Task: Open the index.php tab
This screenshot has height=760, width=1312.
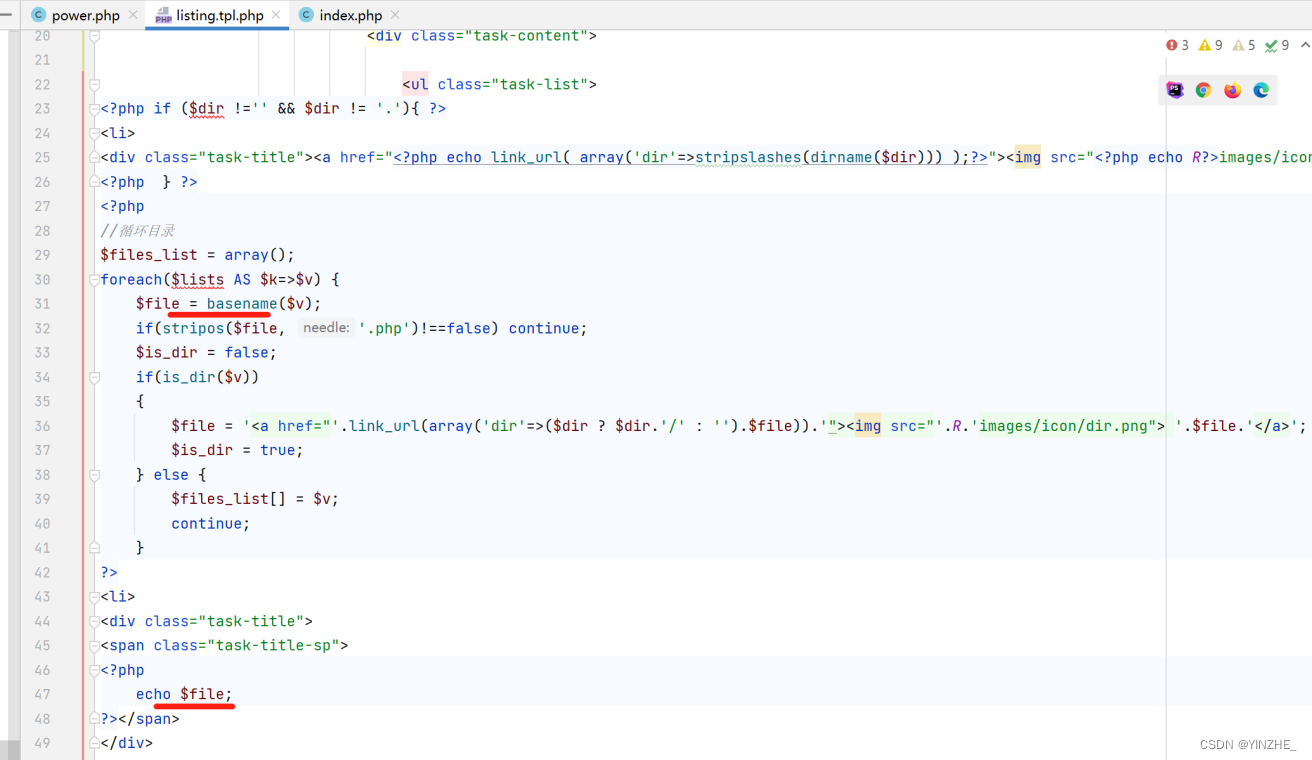Action: point(350,15)
